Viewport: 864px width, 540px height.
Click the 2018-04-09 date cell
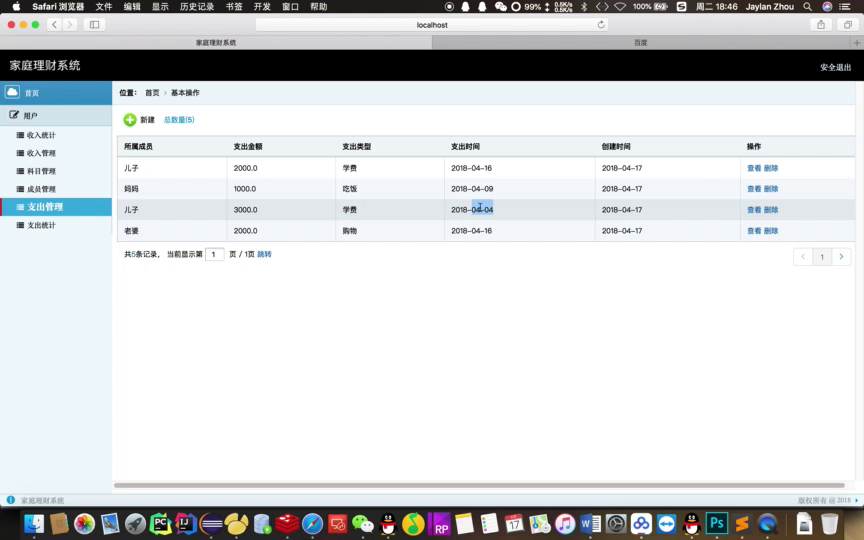tap(472, 189)
